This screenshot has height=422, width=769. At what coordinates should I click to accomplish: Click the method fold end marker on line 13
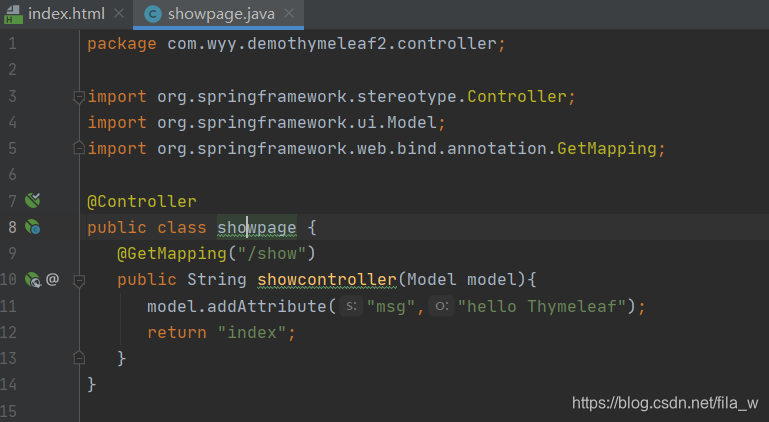(78, 358)
